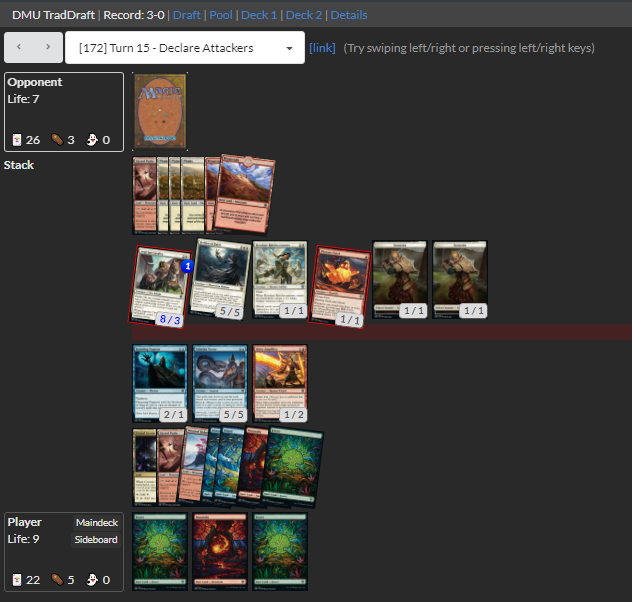
Task: Click the player's tapped Forest on the battlefield
Action: pos(292,467)
